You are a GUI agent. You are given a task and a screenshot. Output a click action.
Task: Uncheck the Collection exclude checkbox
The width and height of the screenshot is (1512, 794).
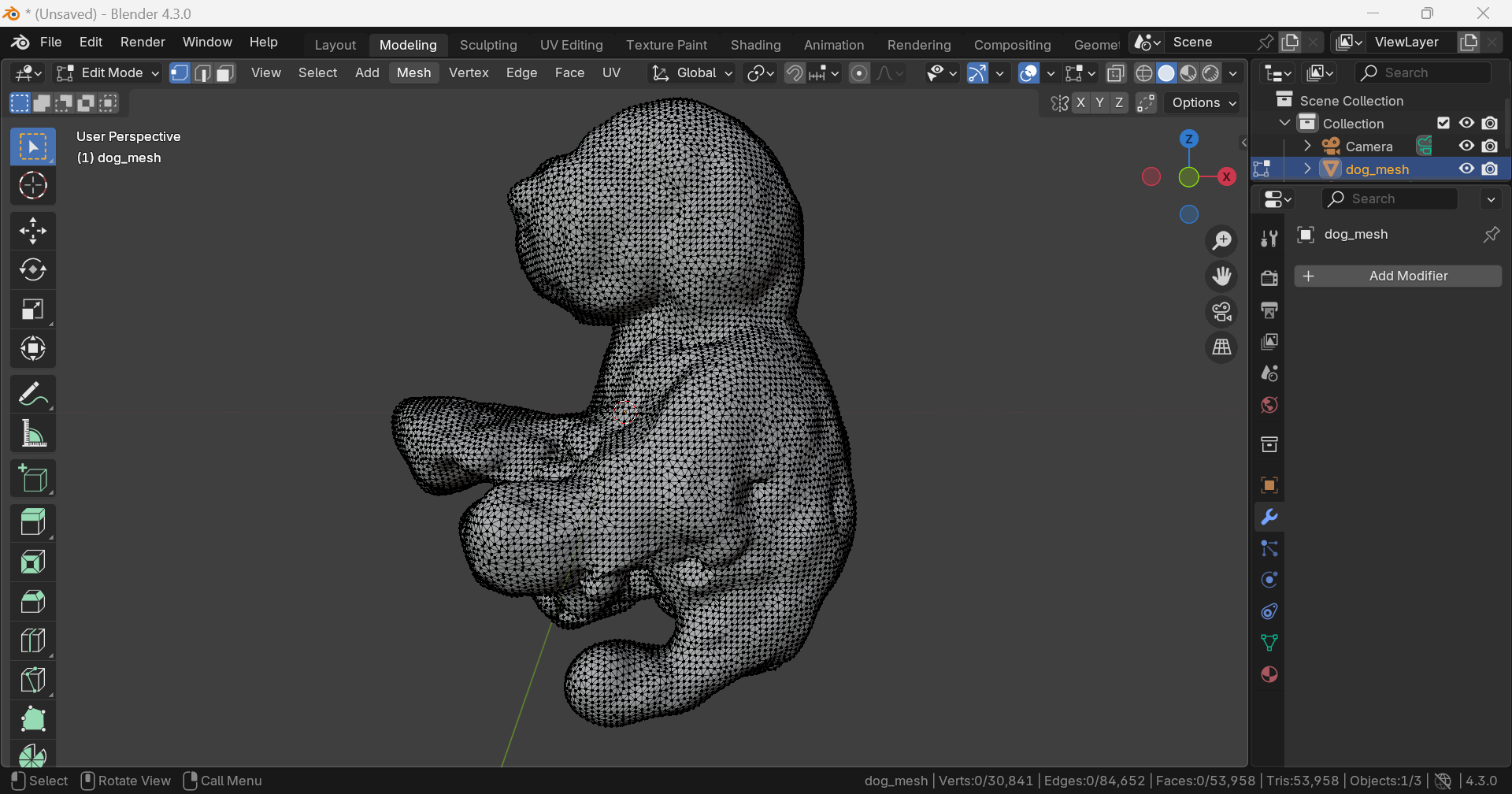coord(1443,123)
